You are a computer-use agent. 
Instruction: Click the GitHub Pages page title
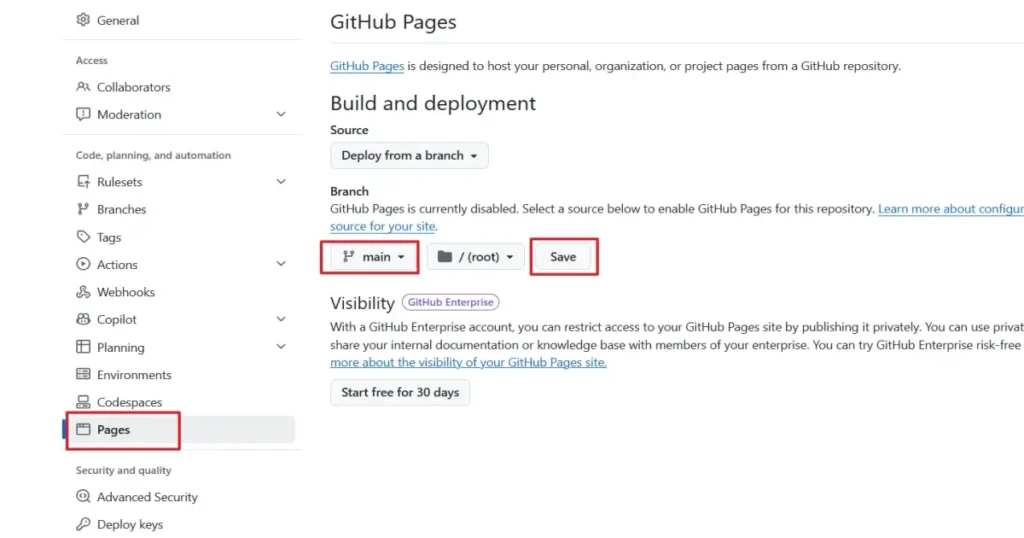point(393,22)
